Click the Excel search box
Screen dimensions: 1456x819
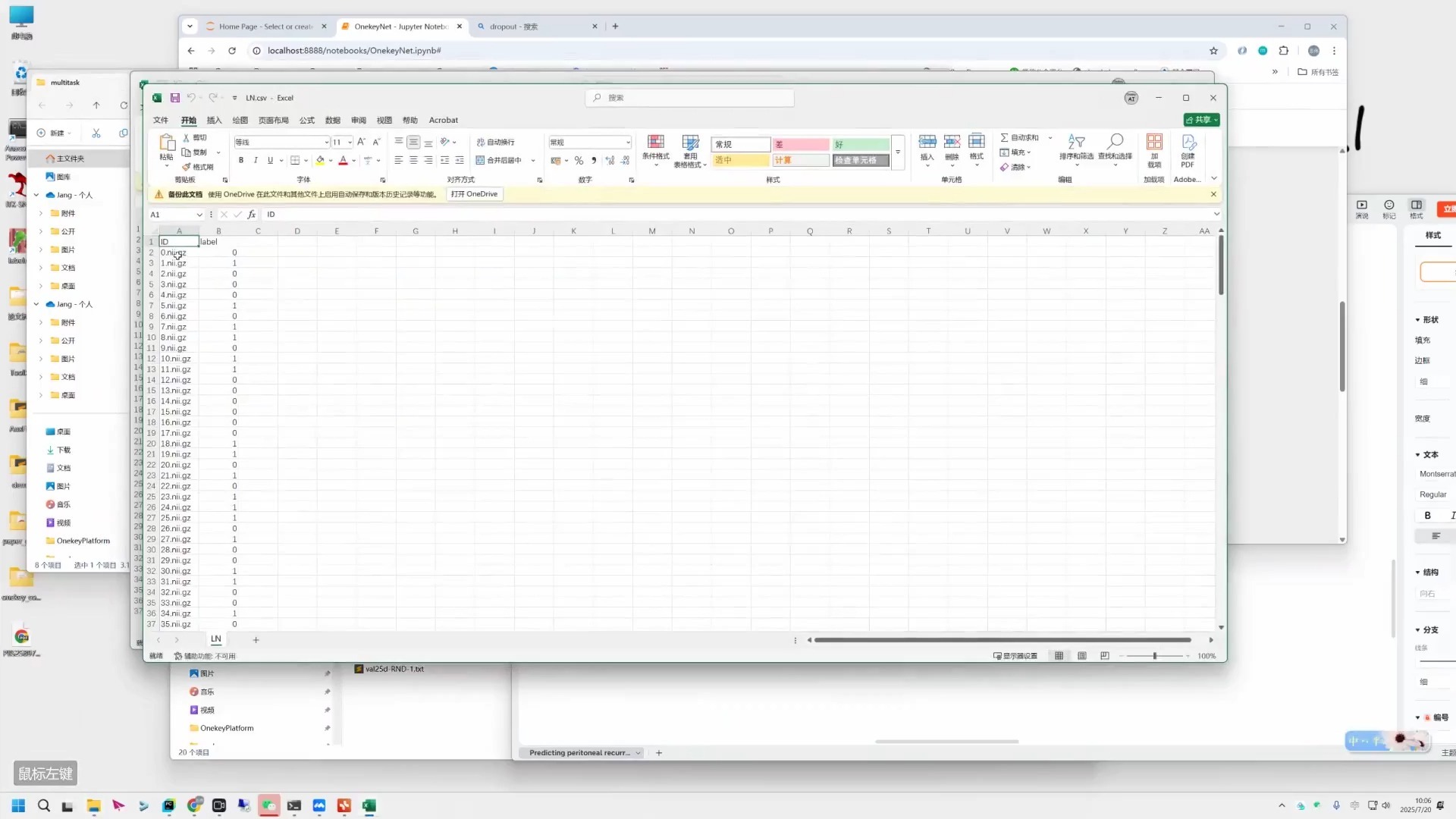coord(690,98)
